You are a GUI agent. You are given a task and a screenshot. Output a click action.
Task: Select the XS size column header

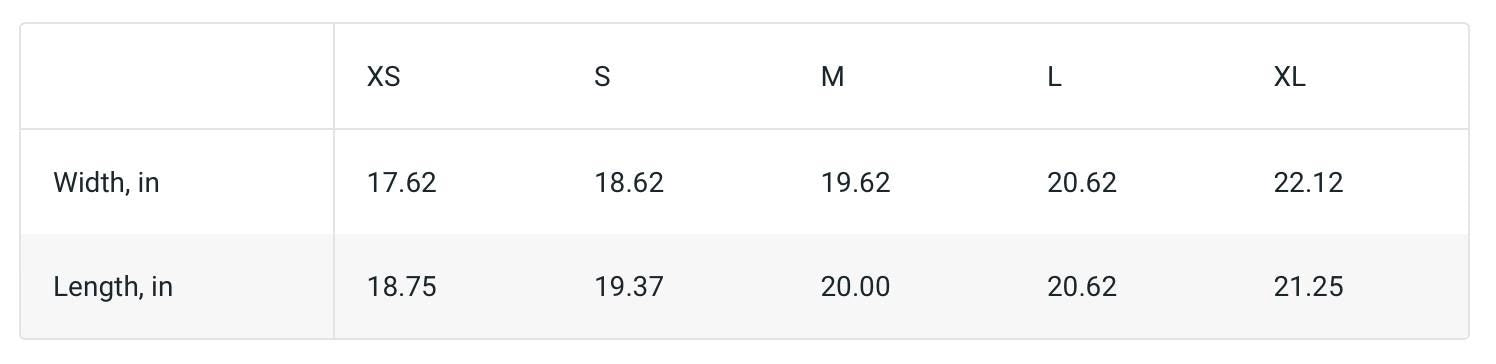point(384,77)
